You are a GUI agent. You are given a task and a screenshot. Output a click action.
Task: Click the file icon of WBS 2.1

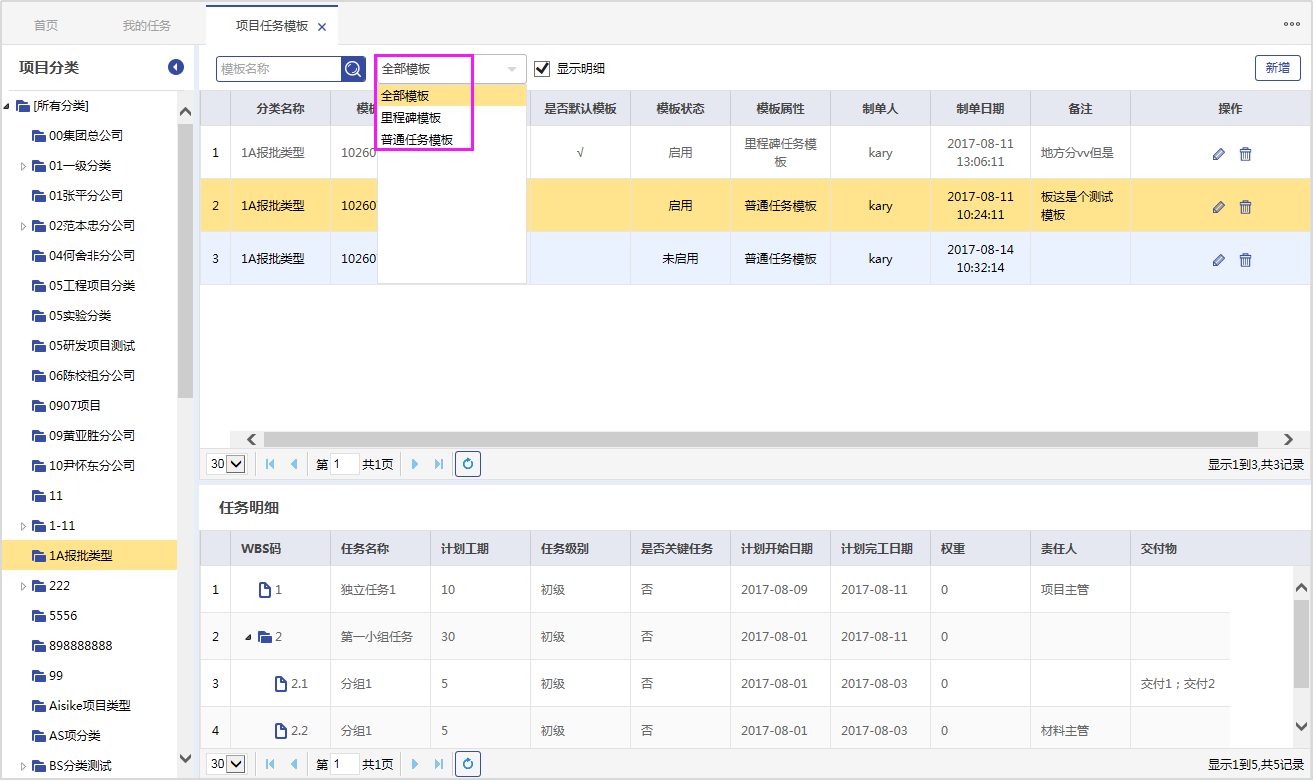(x=281, y=684)
